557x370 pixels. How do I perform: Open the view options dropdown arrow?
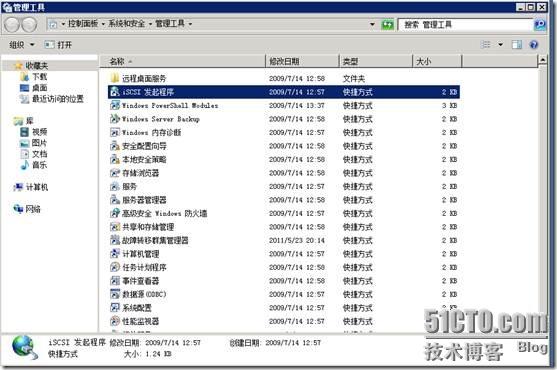click(x=500, y=44)
